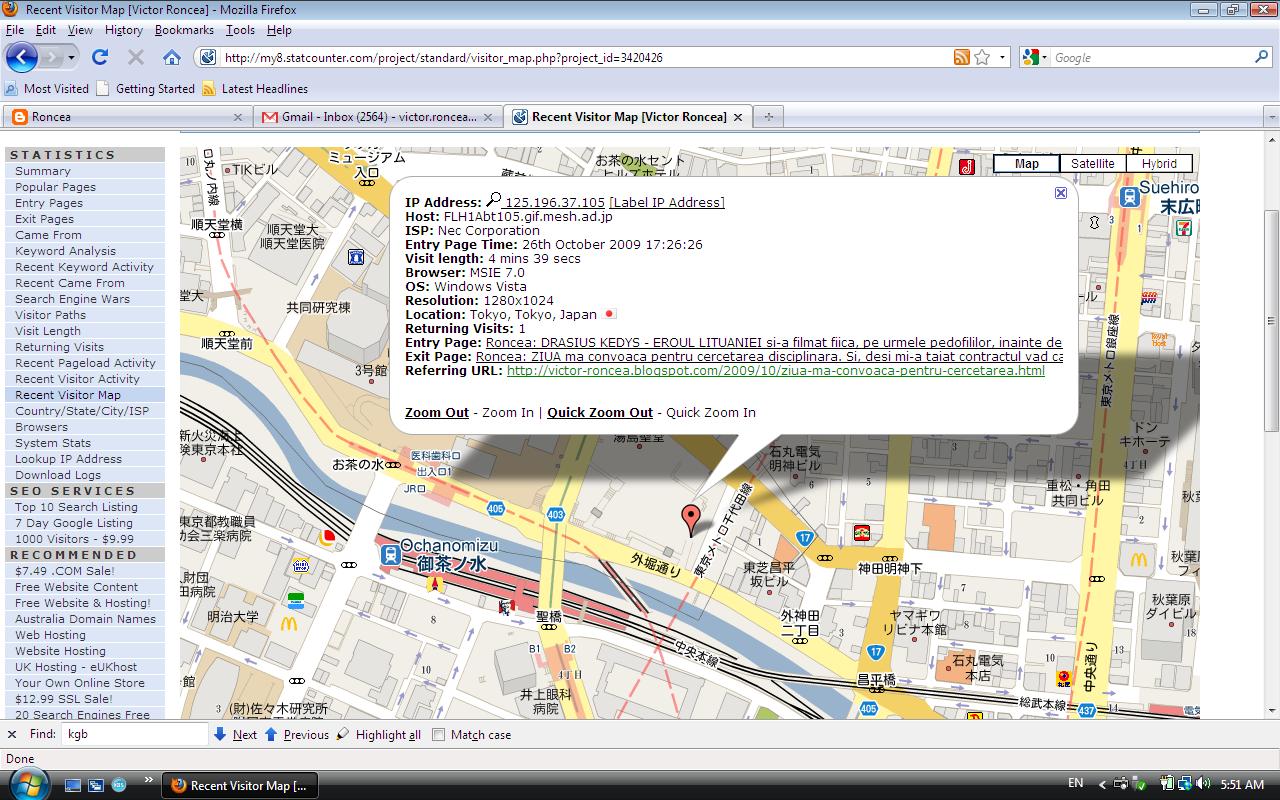Image resolution: width=1280 pixels, height=800 pixels.
Task: Click the Label IP Address link
Action: click(667, 202)
